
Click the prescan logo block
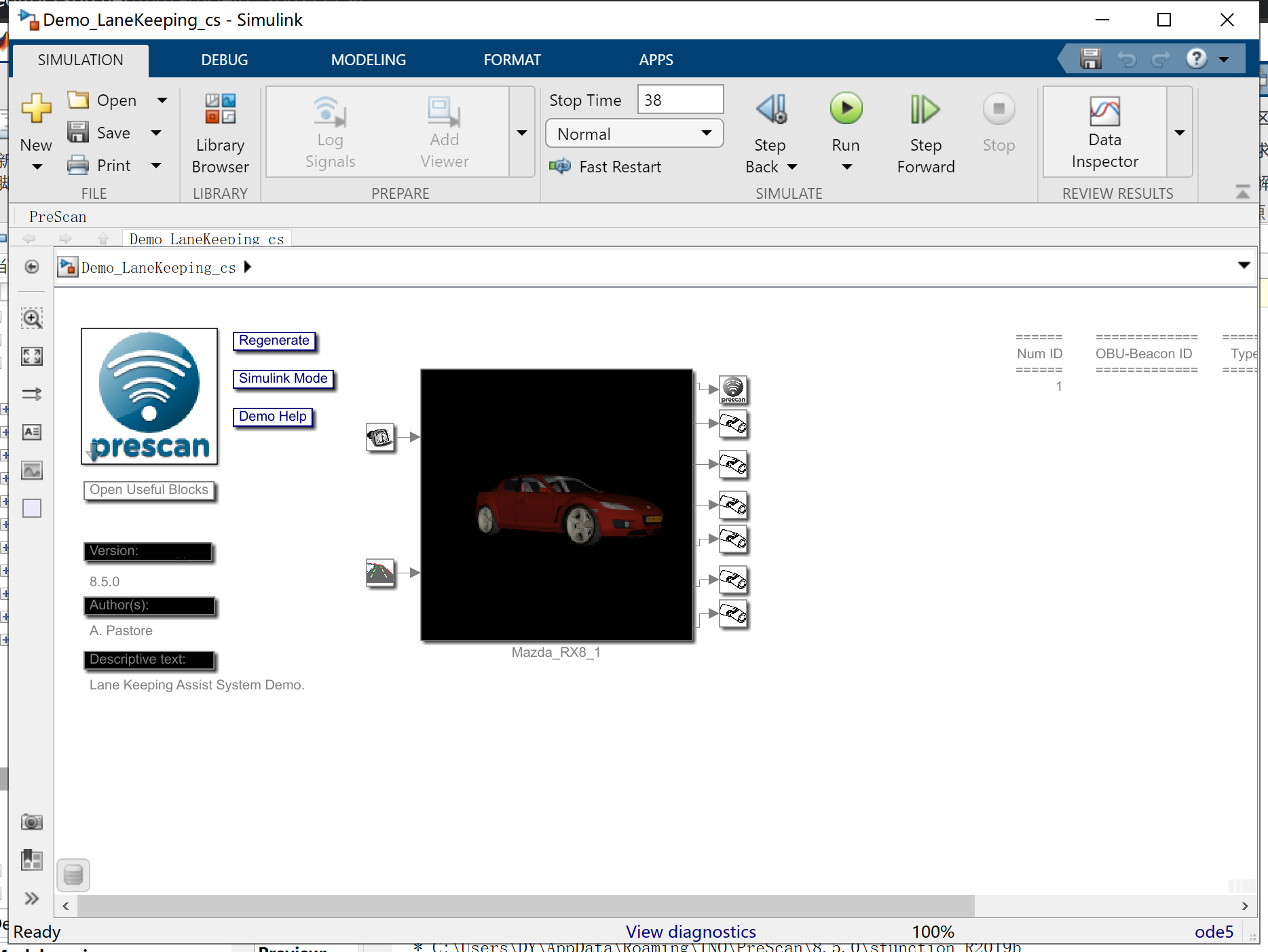pos(149,396)
